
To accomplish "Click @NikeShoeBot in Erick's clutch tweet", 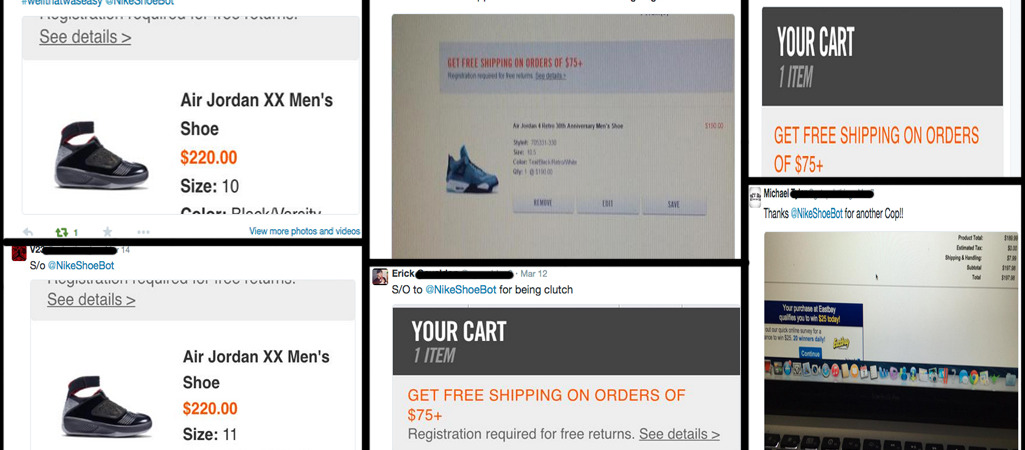I will [460, 289].
